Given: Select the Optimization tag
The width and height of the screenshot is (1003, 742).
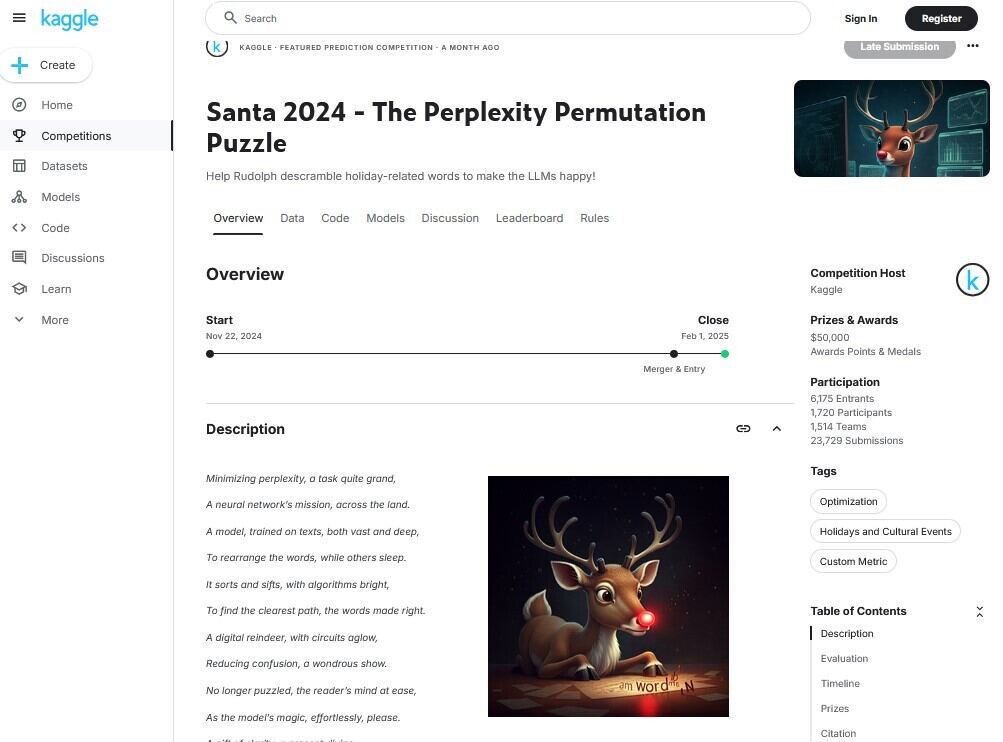Looking at the screenshot, I should [848, 501].
